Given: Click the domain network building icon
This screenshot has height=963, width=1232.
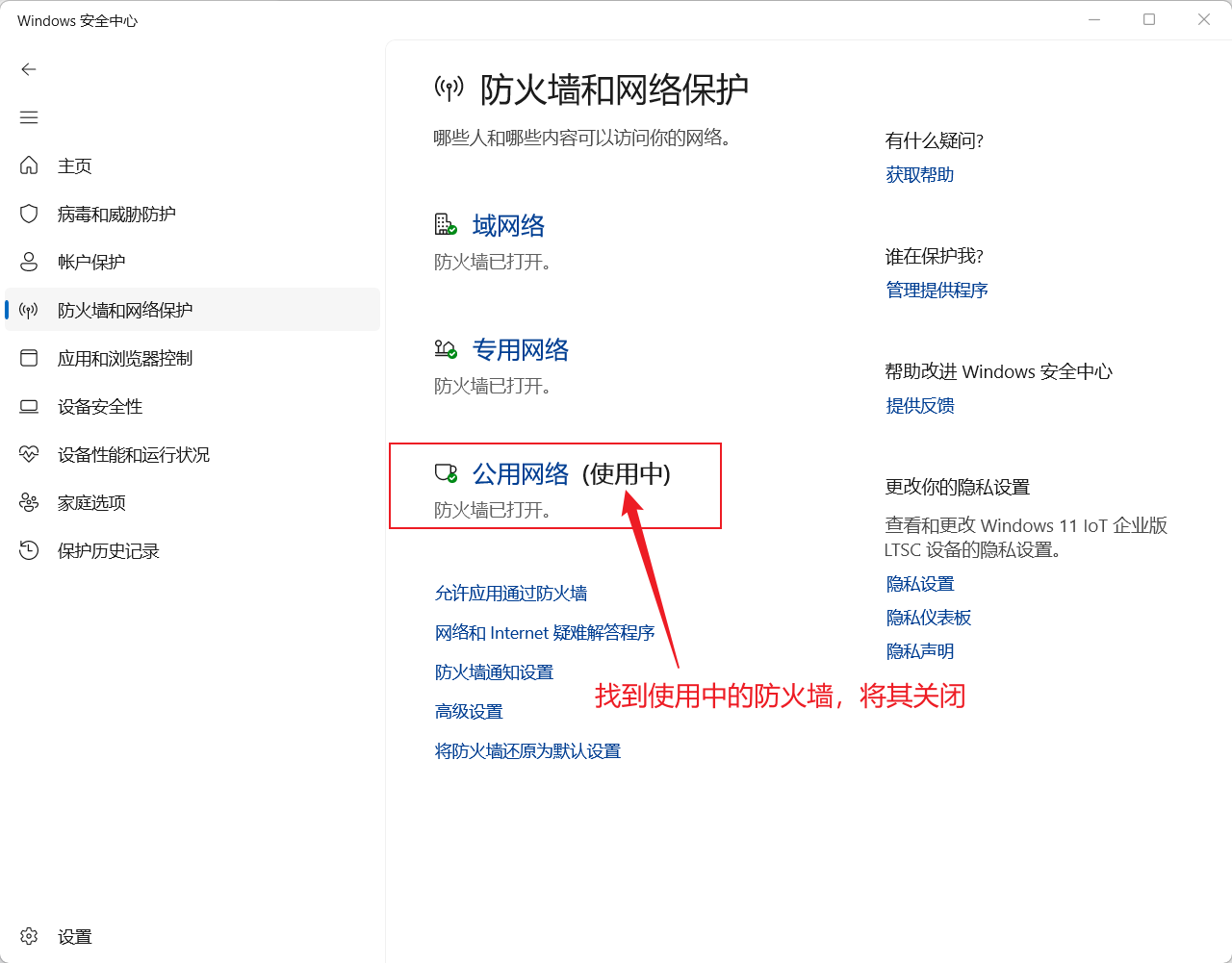Looking at the screenshot, I should 445,225.
